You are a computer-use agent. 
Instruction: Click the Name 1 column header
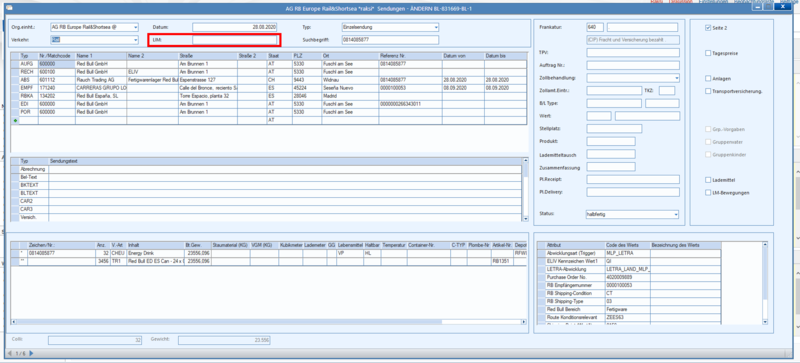pos(101,56)
